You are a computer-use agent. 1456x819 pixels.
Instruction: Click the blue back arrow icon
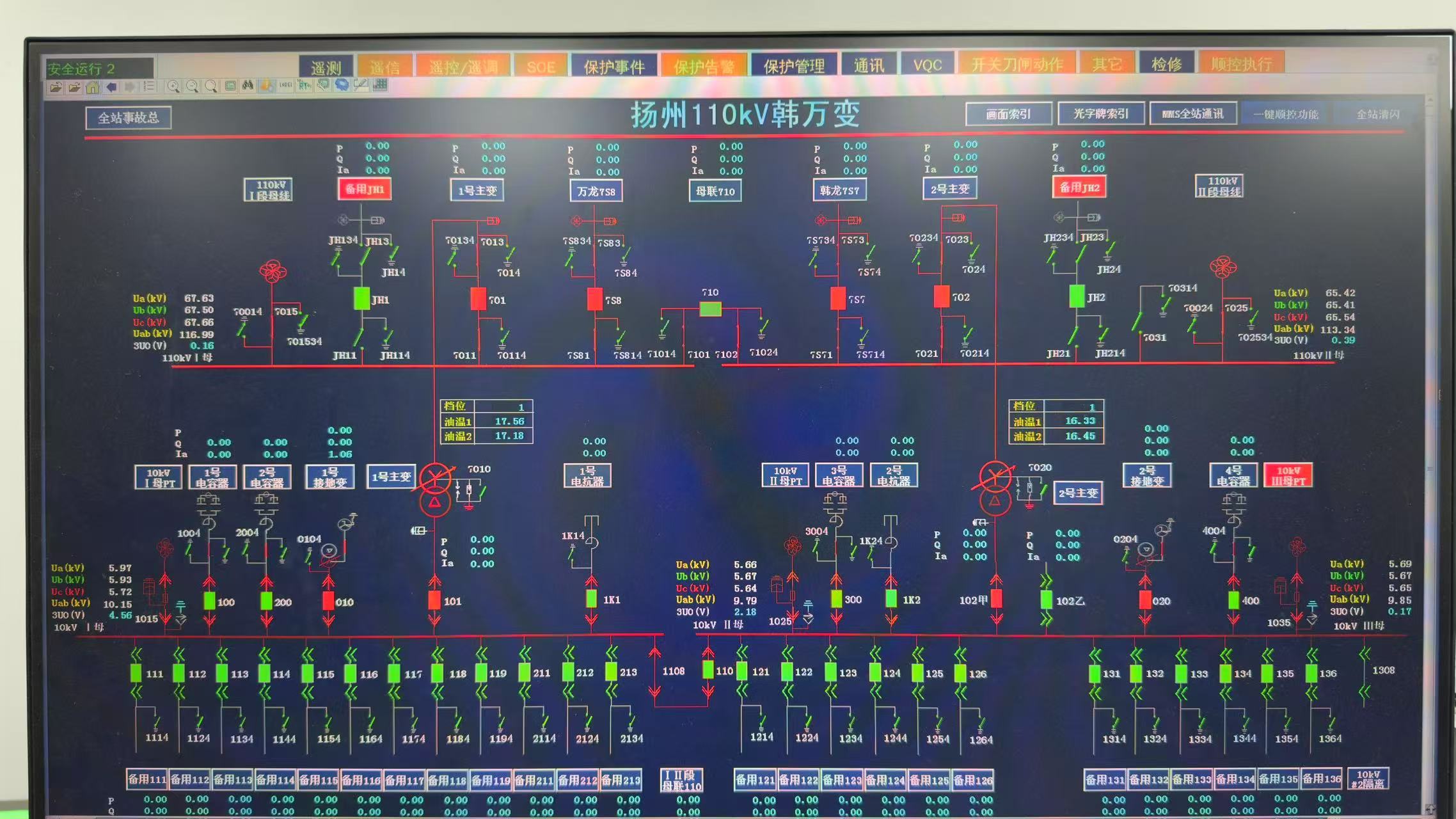111,87
